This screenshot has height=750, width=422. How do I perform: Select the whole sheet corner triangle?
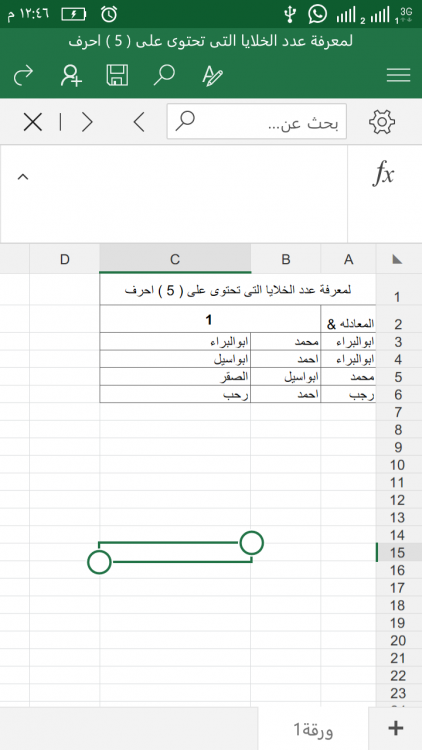click(397, 260)
